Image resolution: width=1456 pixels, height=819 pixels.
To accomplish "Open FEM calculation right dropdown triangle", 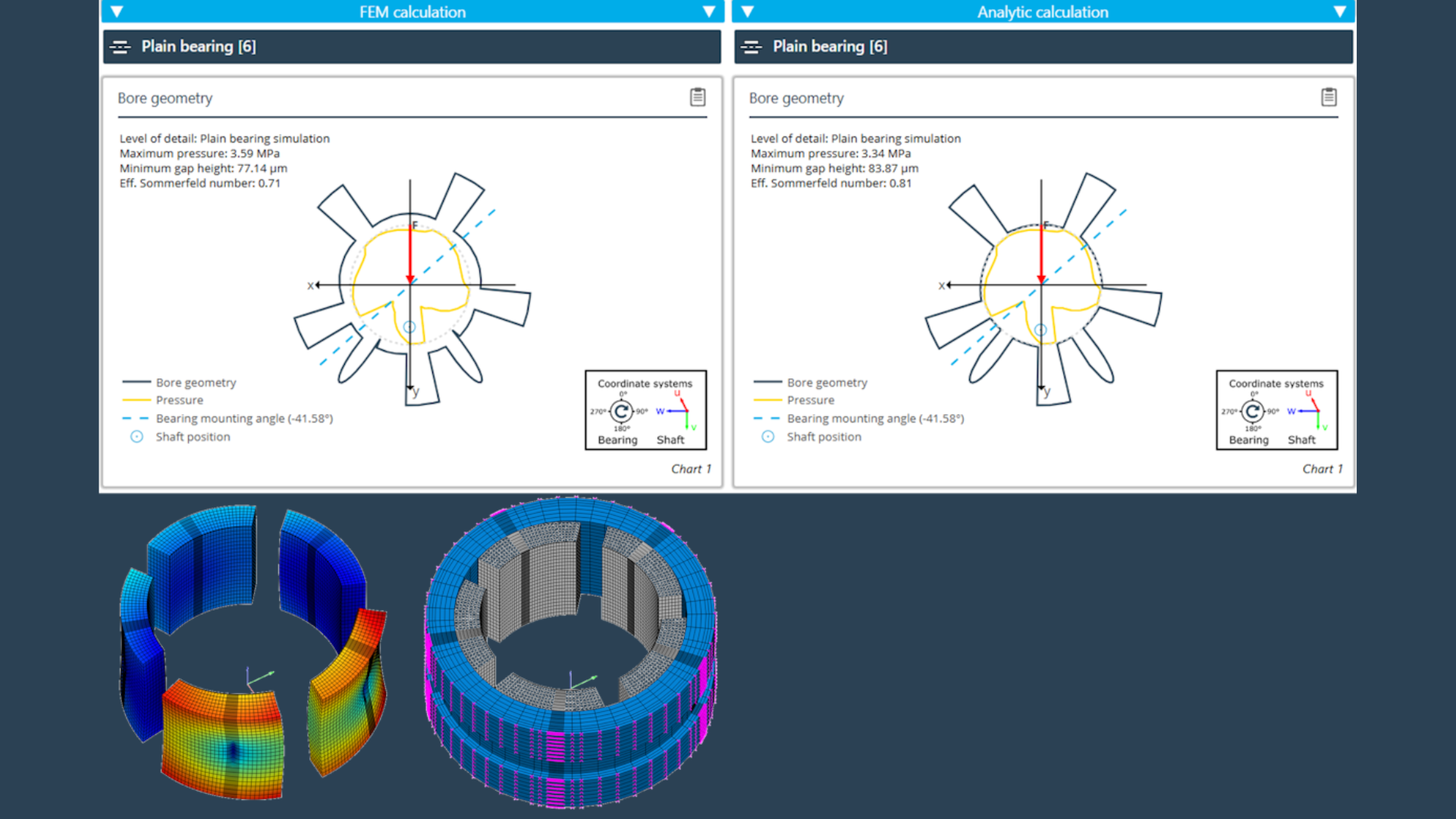I will click(x=709, y=11).
